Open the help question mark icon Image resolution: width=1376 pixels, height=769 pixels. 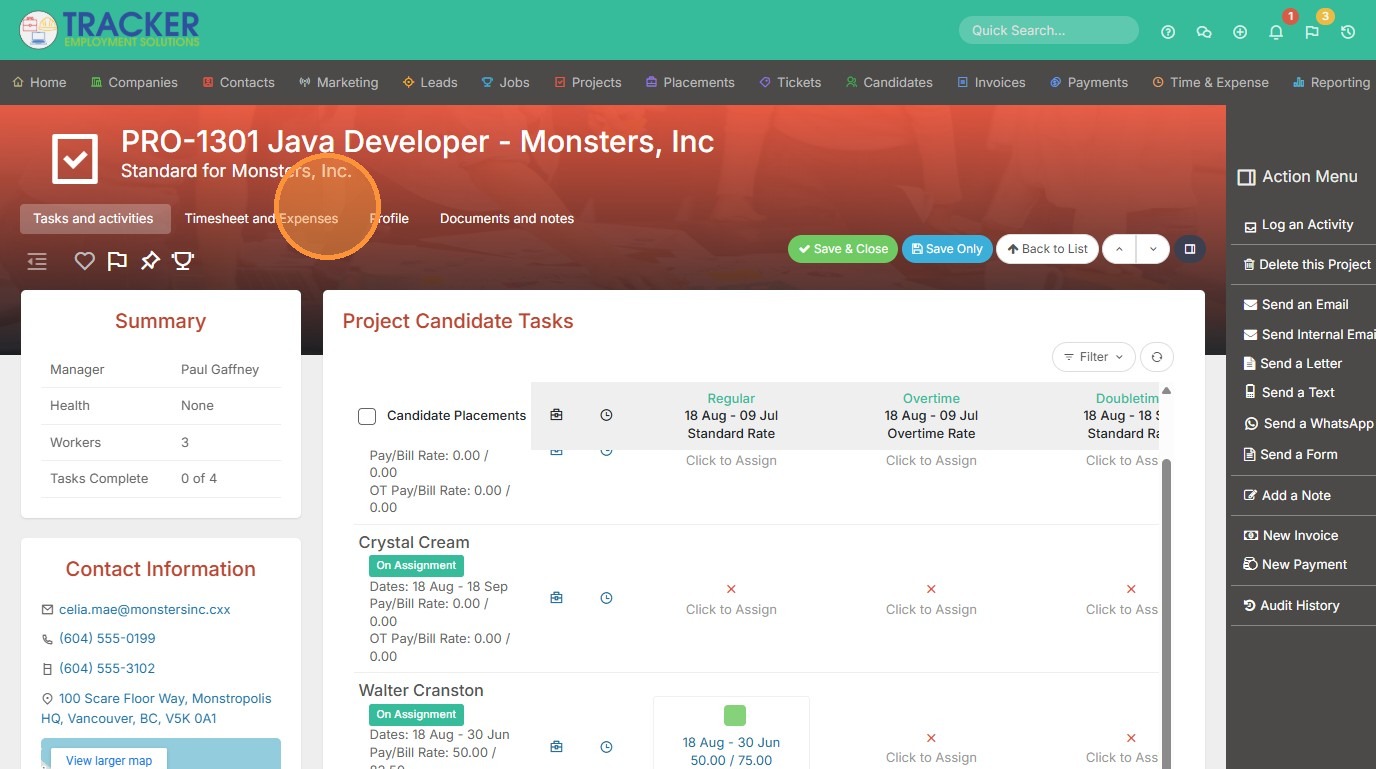click(x=1168, y=32)
